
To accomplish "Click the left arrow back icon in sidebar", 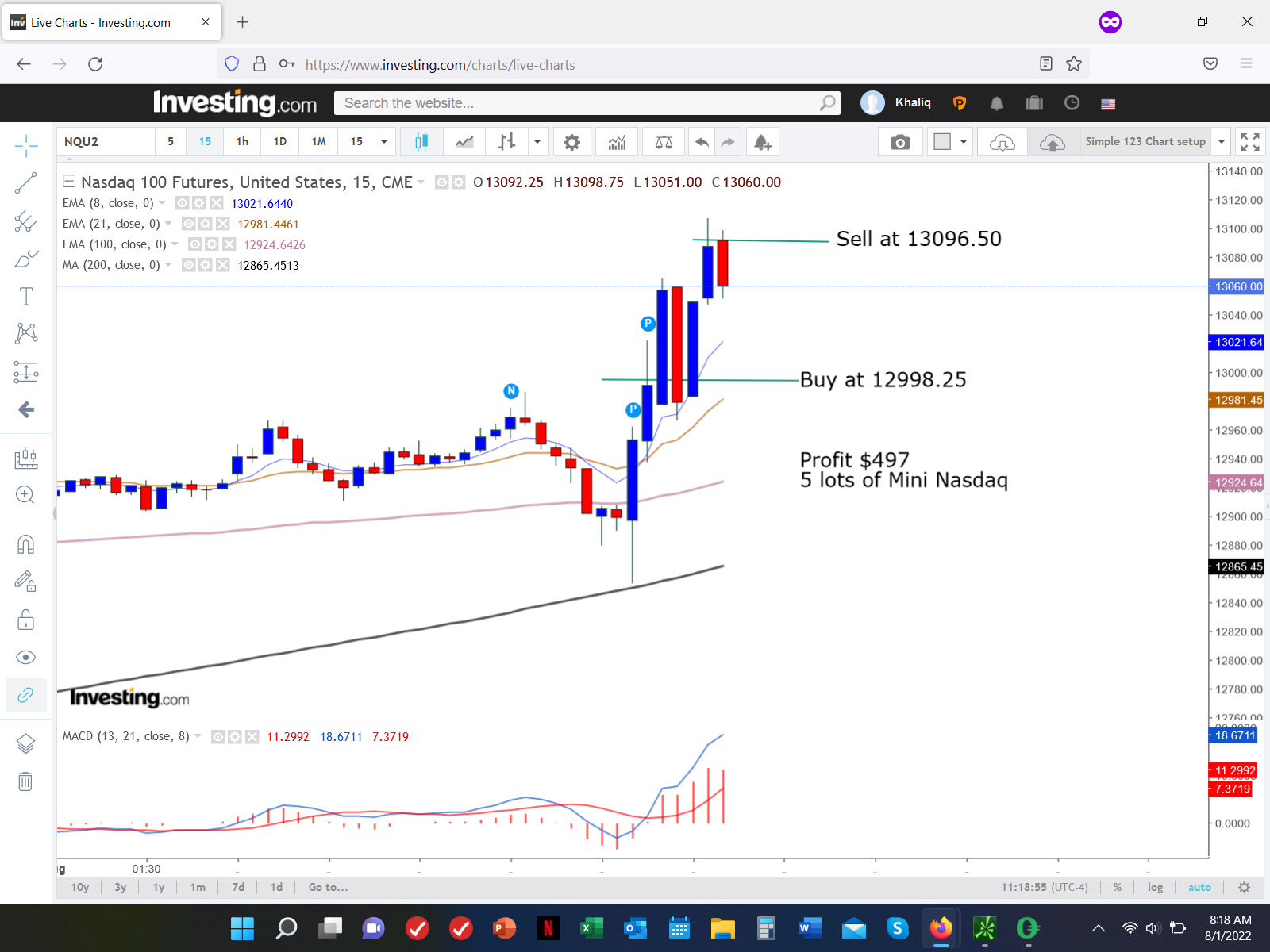I will point(25,409).
